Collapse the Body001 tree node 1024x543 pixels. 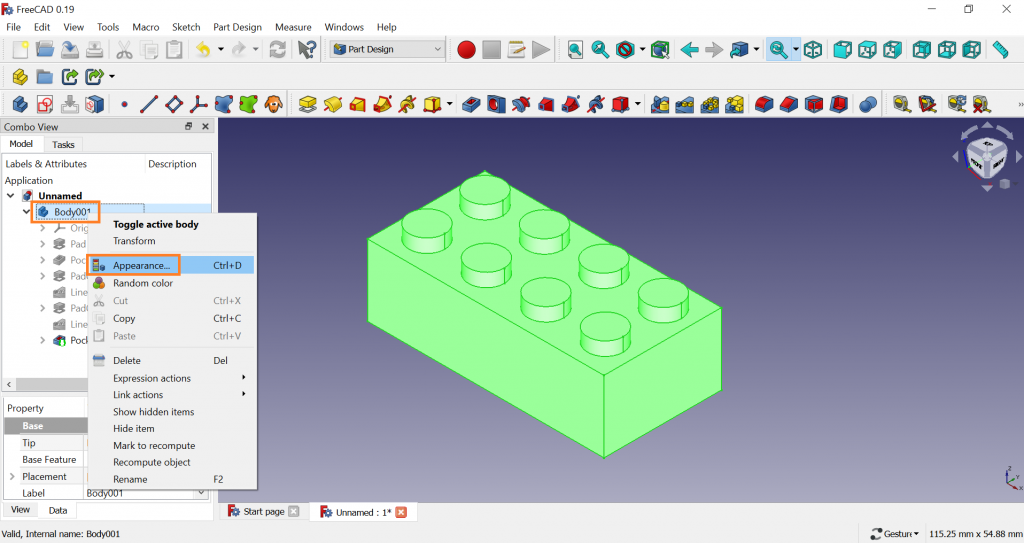pyautogui.click(x=27, y=212)
